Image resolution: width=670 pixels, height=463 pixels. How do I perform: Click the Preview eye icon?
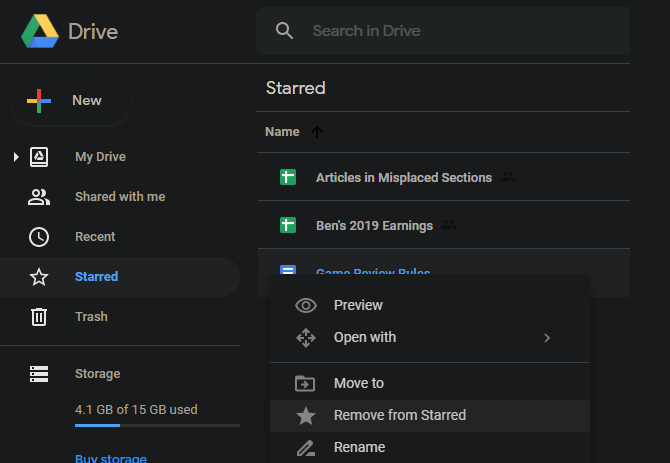306,305
